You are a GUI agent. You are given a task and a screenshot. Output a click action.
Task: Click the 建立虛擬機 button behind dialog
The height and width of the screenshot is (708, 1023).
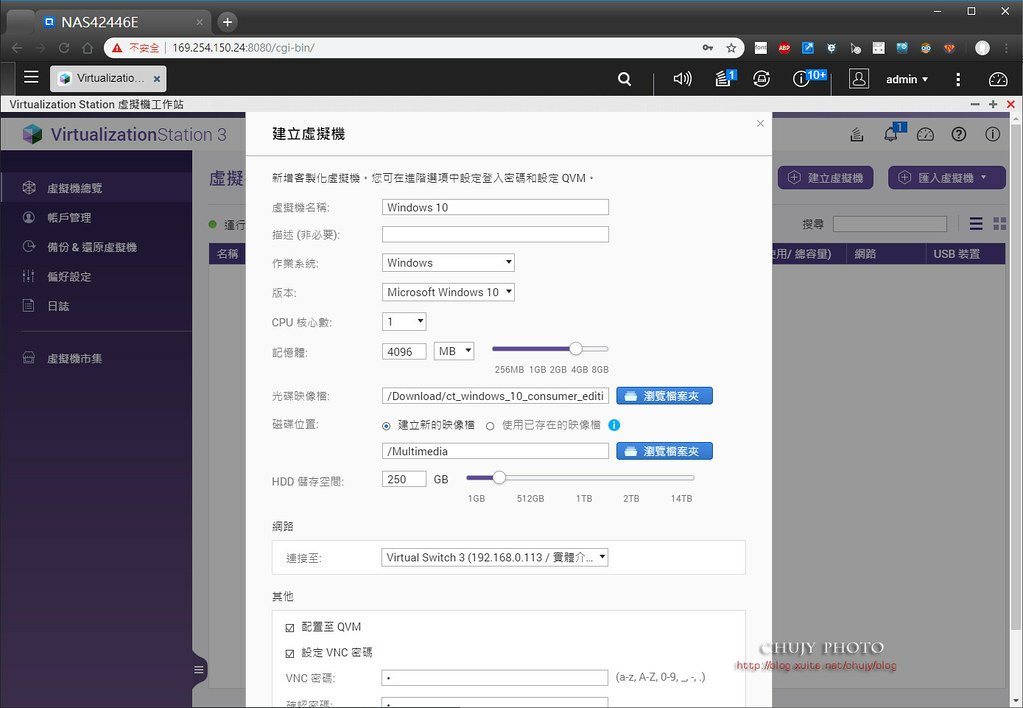pos(825,177)
